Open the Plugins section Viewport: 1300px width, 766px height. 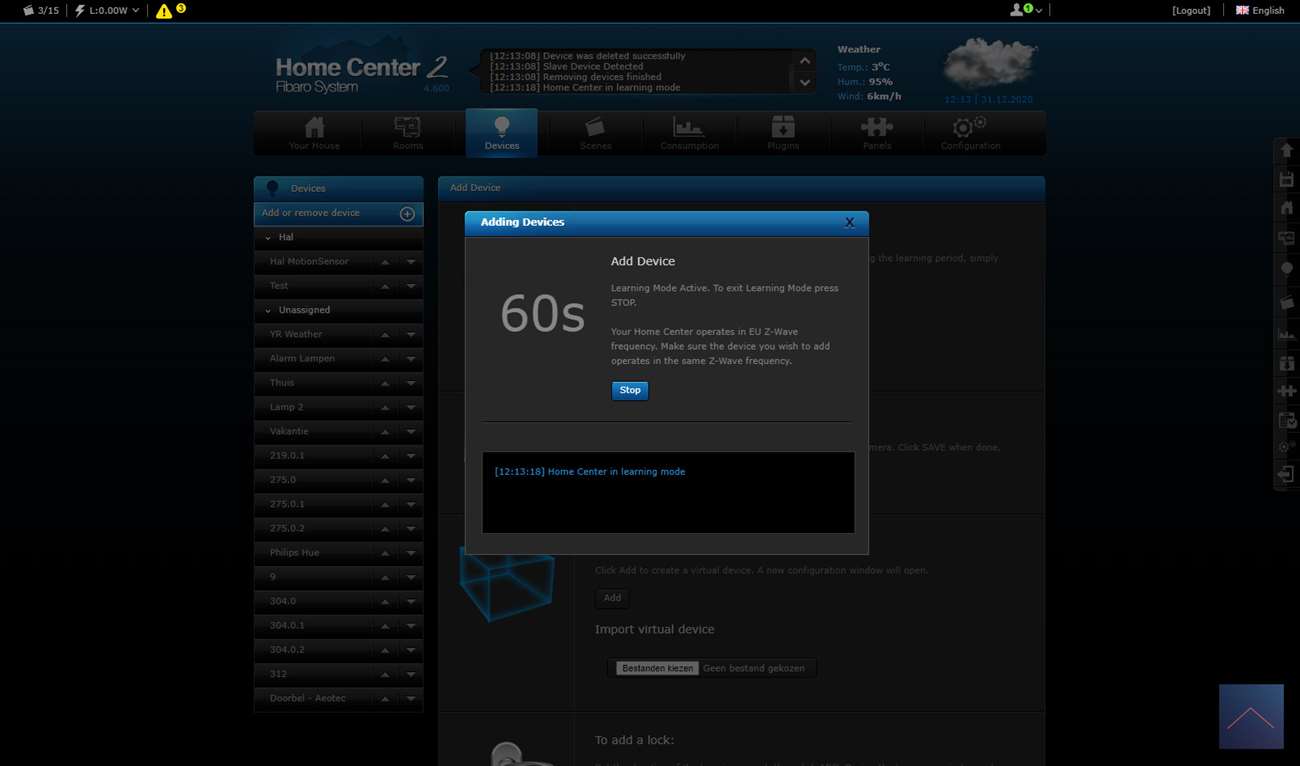(783, 133)
